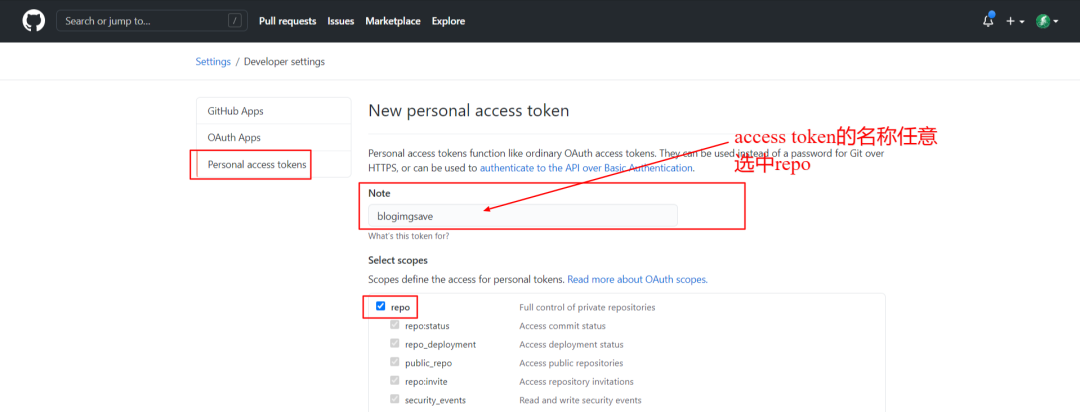Click the Settings breadcrumb link
1080x412 pixels.
tap(213, 62)
